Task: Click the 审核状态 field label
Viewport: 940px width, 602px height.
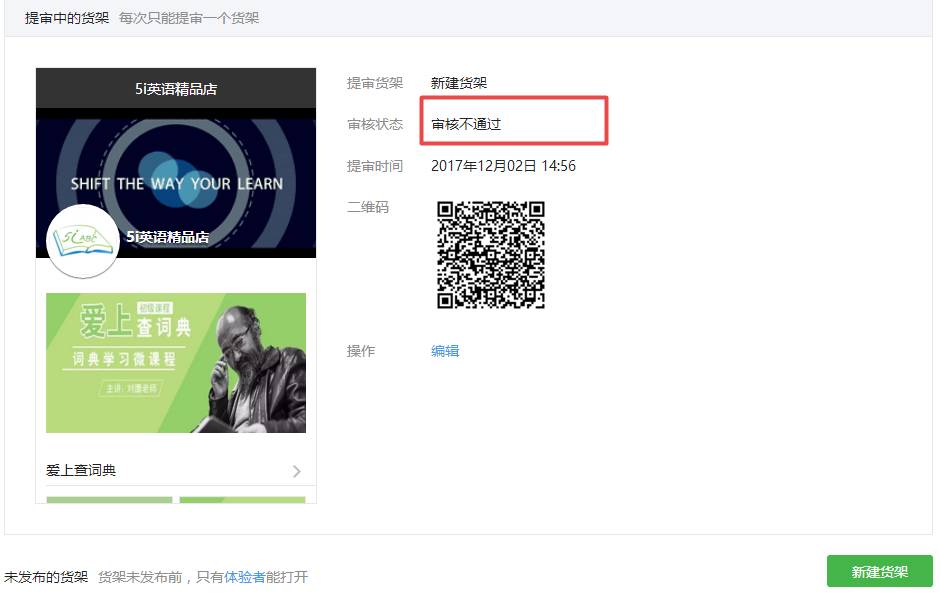Action: pos(375,124)
